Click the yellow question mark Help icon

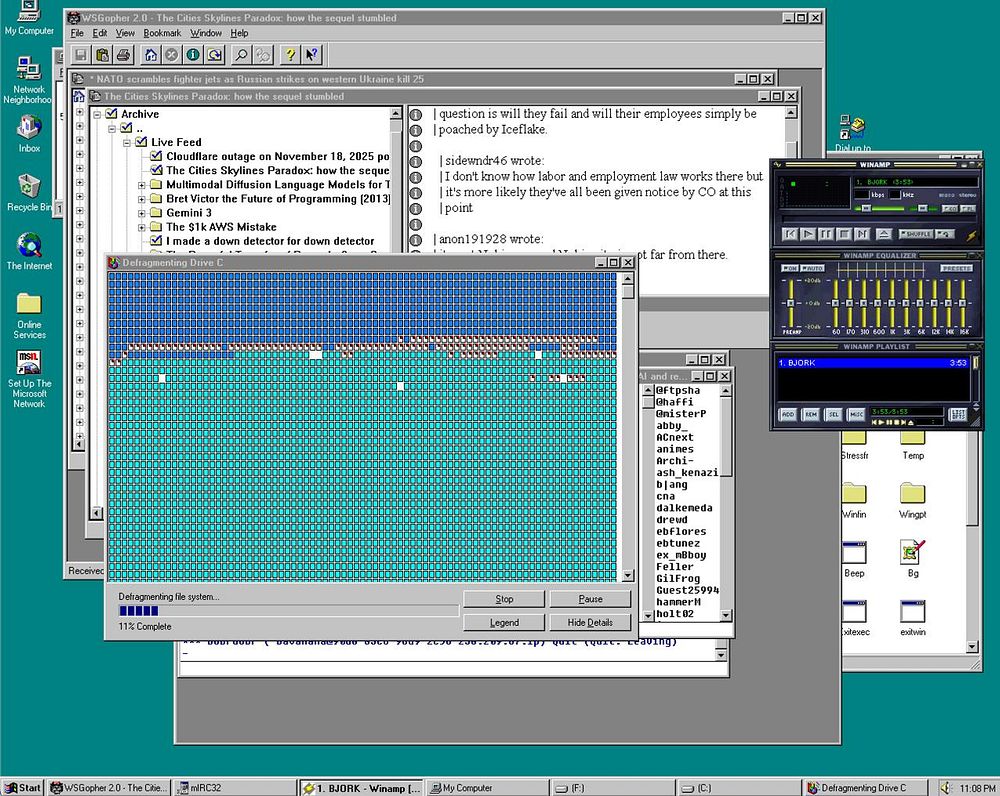click(x=290, y=55)
